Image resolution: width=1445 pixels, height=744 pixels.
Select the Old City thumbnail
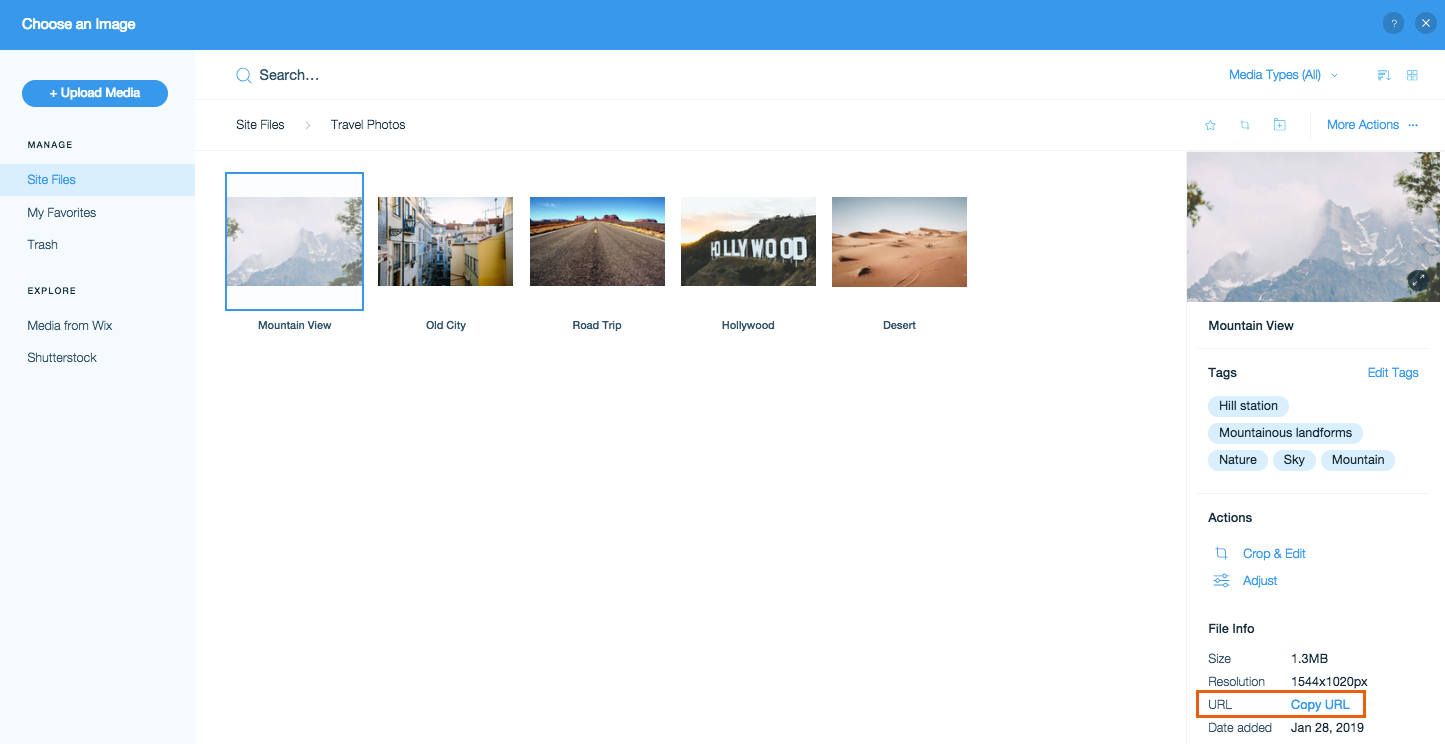[445, 241]
